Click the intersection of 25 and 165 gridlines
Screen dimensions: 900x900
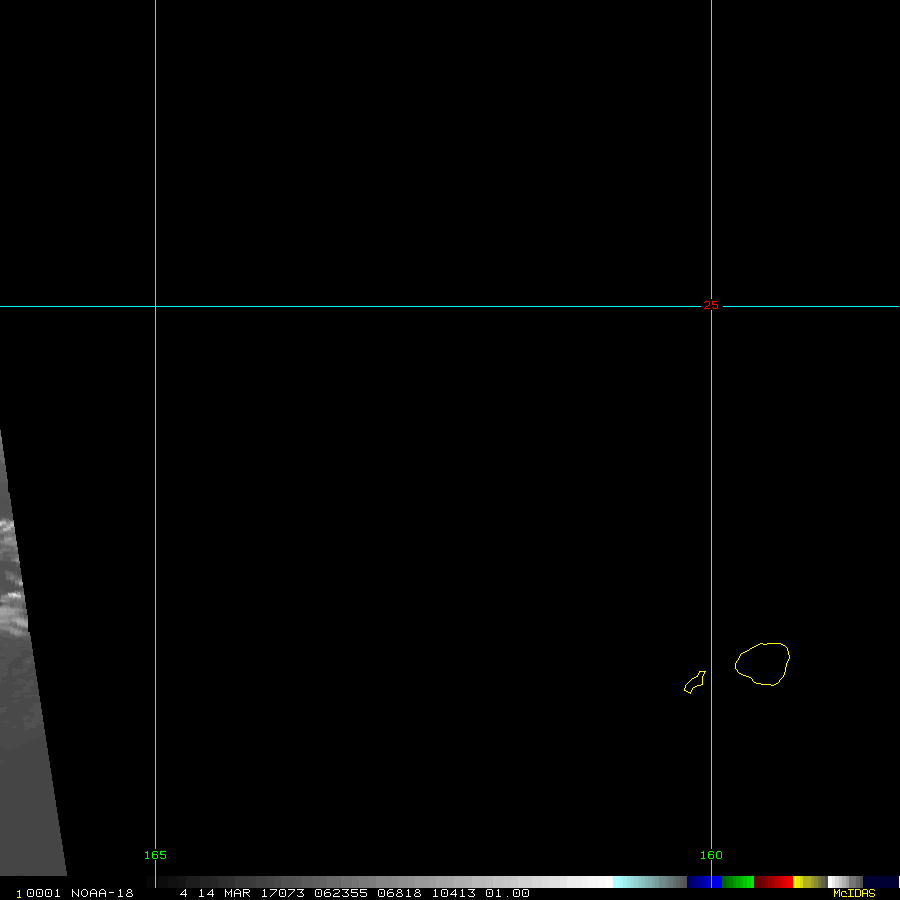point(155,306)
